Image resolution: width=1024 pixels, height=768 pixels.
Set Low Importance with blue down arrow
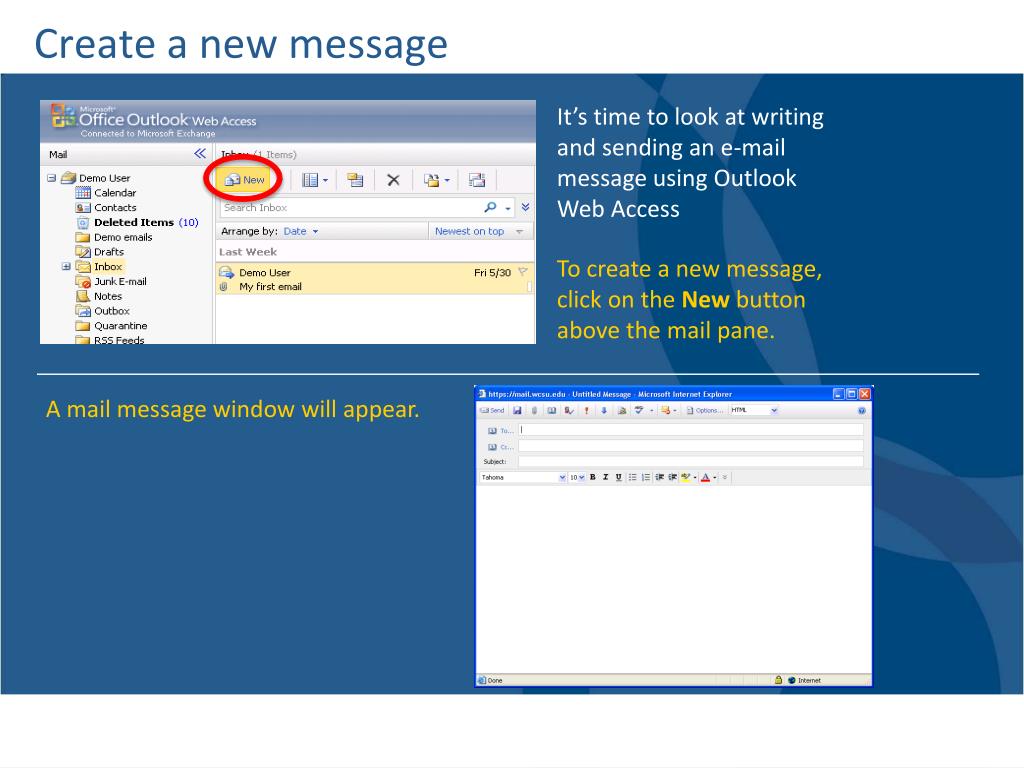point(604,411)
